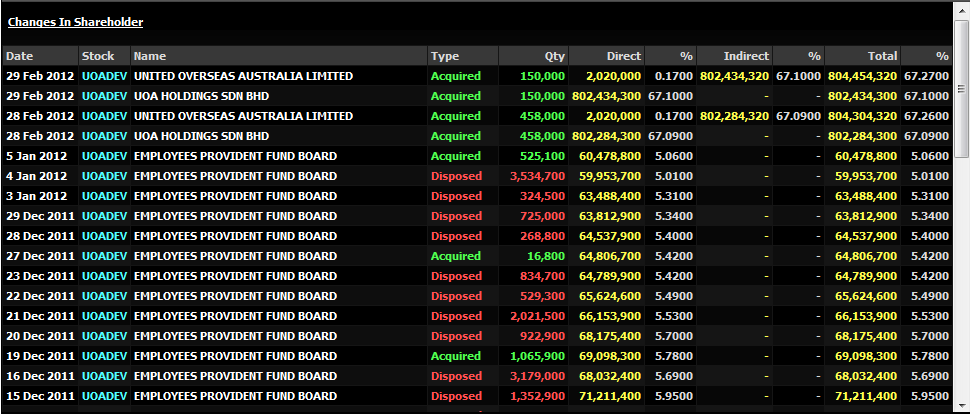
Task: Click indirect percentage 67.0900
Action: (x=799, y=116)
